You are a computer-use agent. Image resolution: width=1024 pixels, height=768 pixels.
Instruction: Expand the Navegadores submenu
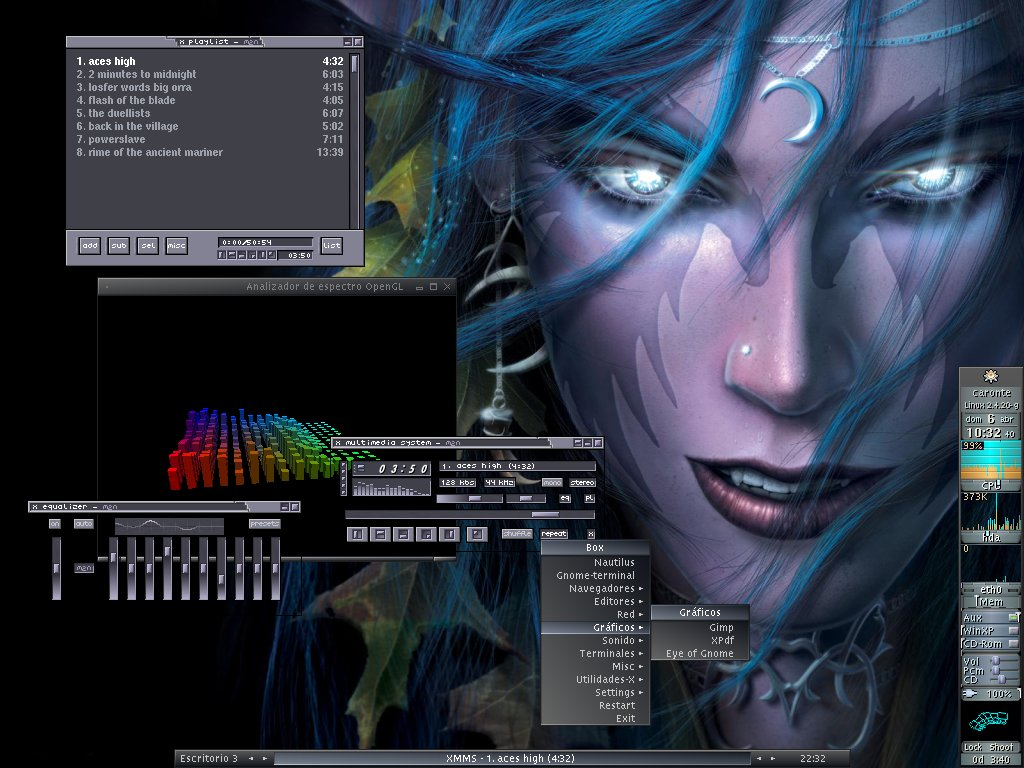[x=595, y=588]
